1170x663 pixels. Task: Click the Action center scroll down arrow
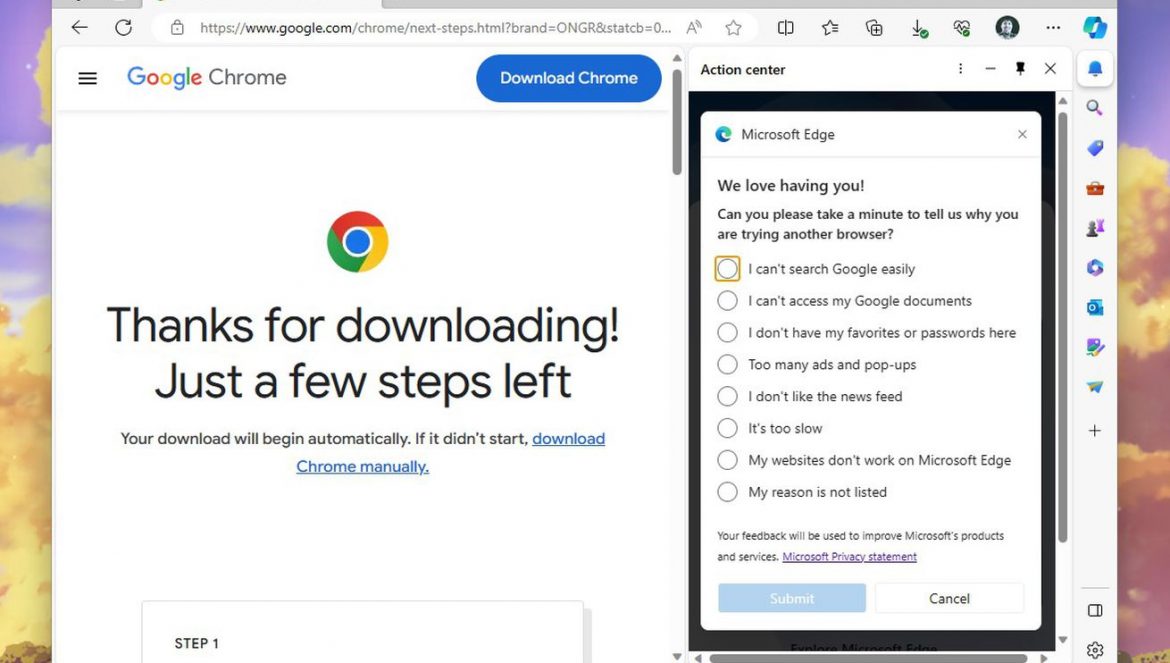tap(1063, 640)
